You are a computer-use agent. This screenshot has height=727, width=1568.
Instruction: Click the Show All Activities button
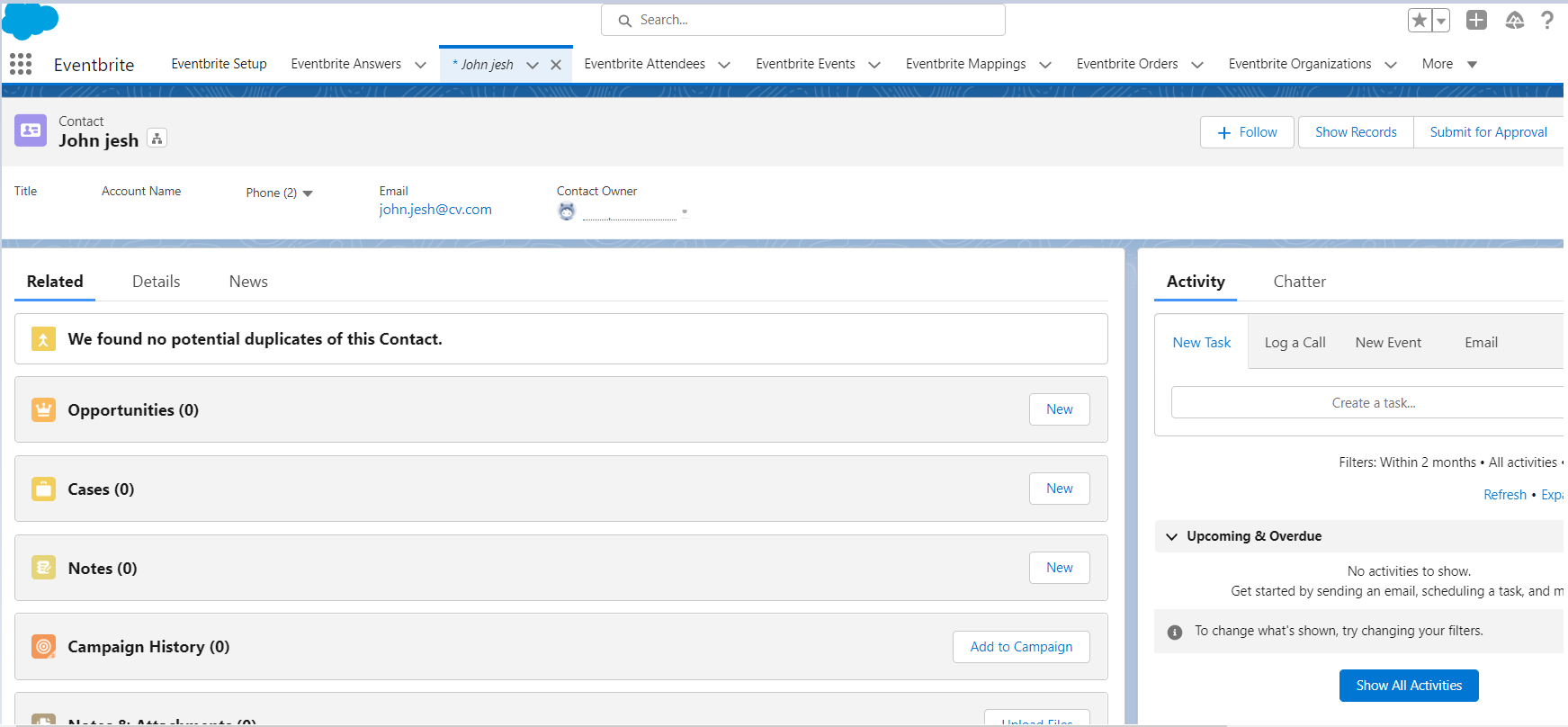point(1409,686)
